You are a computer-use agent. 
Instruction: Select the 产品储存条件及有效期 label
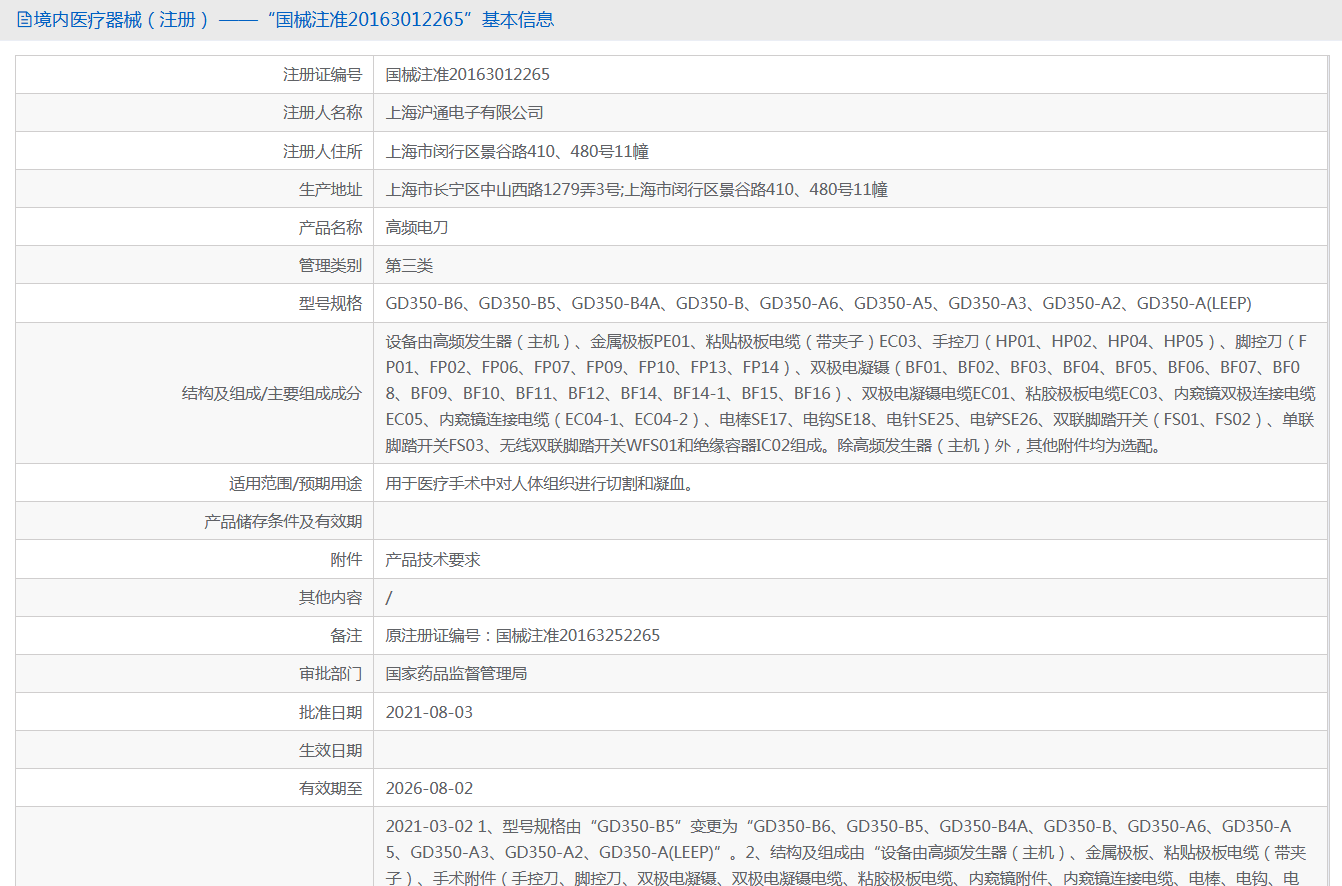[x=194, y=521]
